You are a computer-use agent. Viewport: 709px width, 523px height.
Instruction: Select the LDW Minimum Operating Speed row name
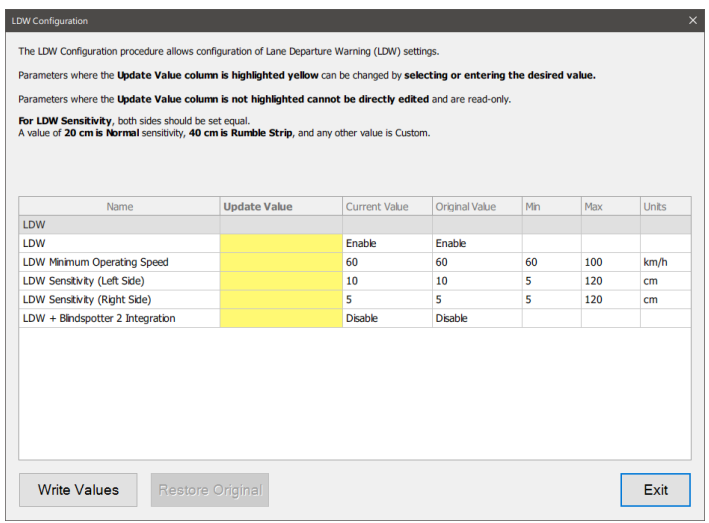click(x=95, y=262)
